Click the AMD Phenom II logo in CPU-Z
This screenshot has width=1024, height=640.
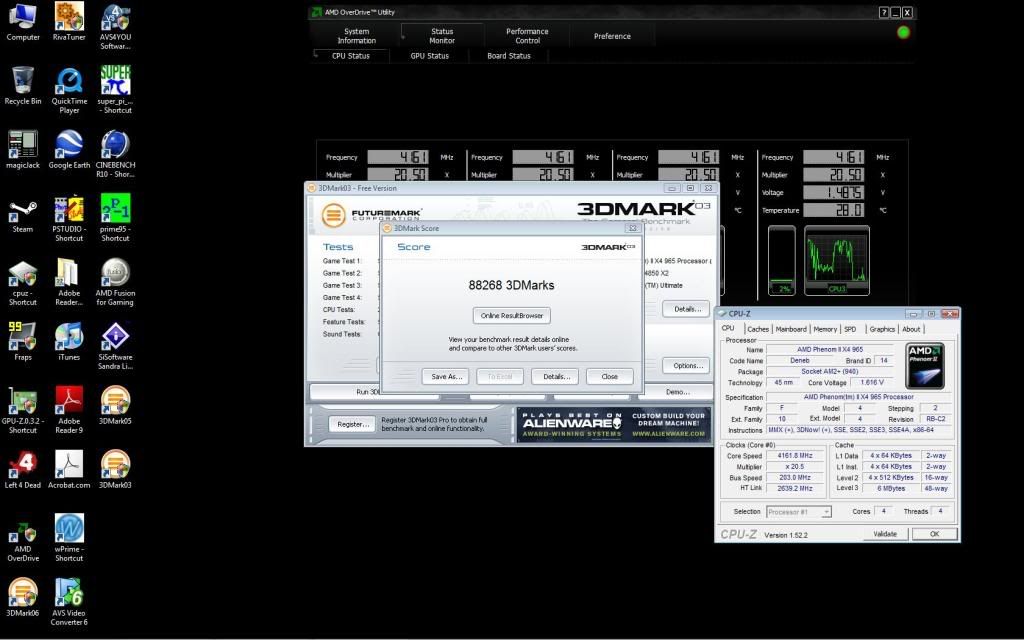(925, 366)
